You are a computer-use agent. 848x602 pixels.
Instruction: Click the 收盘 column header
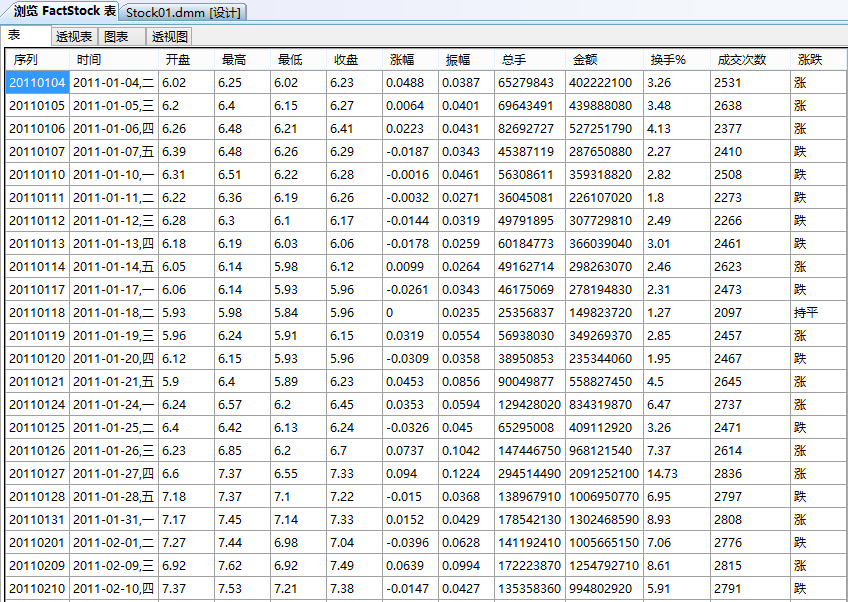(355, 59)
